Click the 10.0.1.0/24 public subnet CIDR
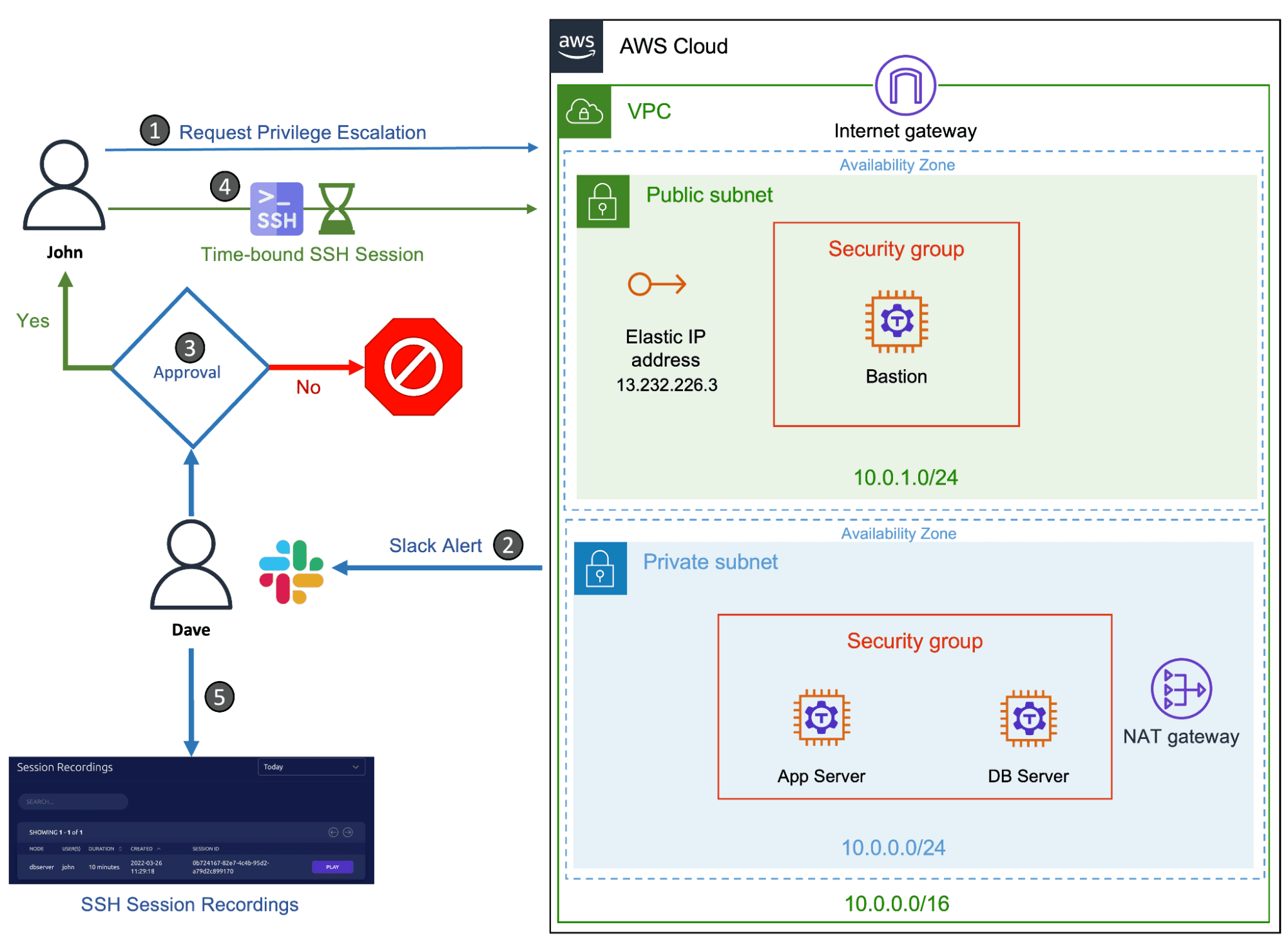The height and width of the screenshot is (940, 1288). [905, 477]
